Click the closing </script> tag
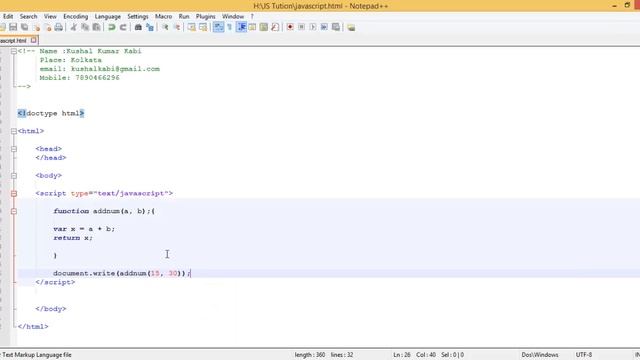The width and height of the screenshot is (640, 360). (x=55, y=282)
